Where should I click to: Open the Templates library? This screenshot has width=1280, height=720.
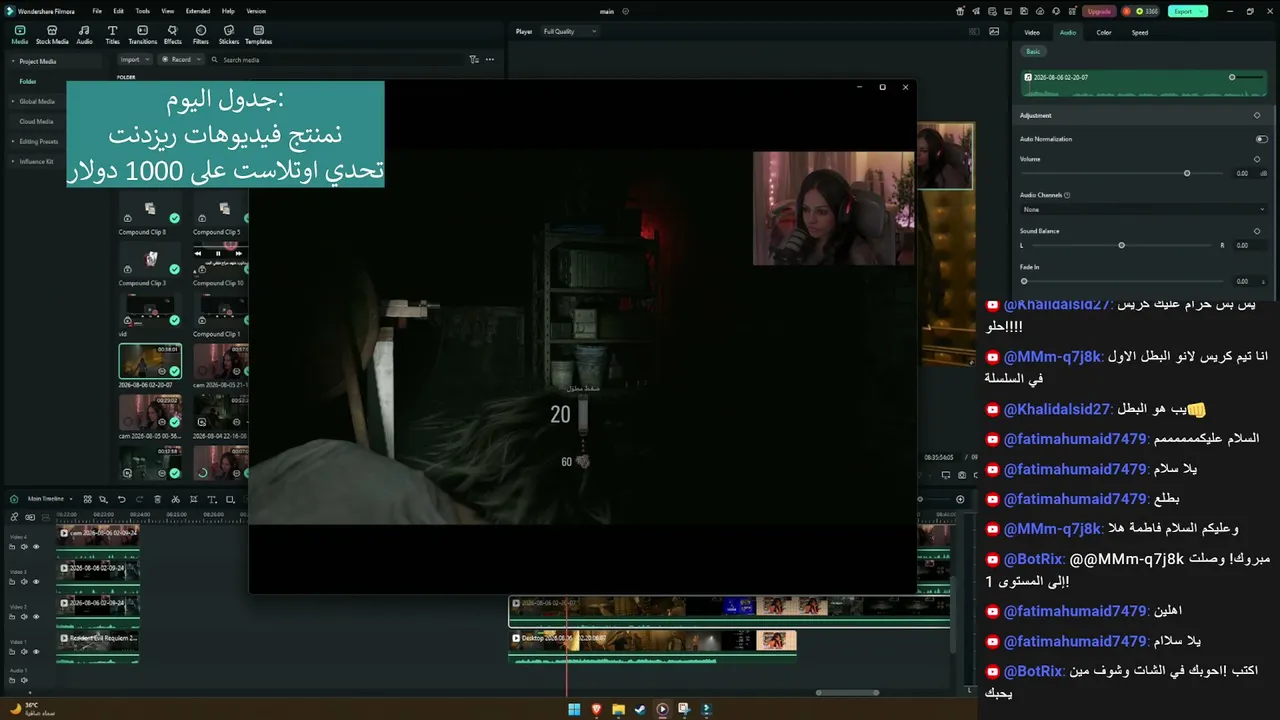(258, 35)
